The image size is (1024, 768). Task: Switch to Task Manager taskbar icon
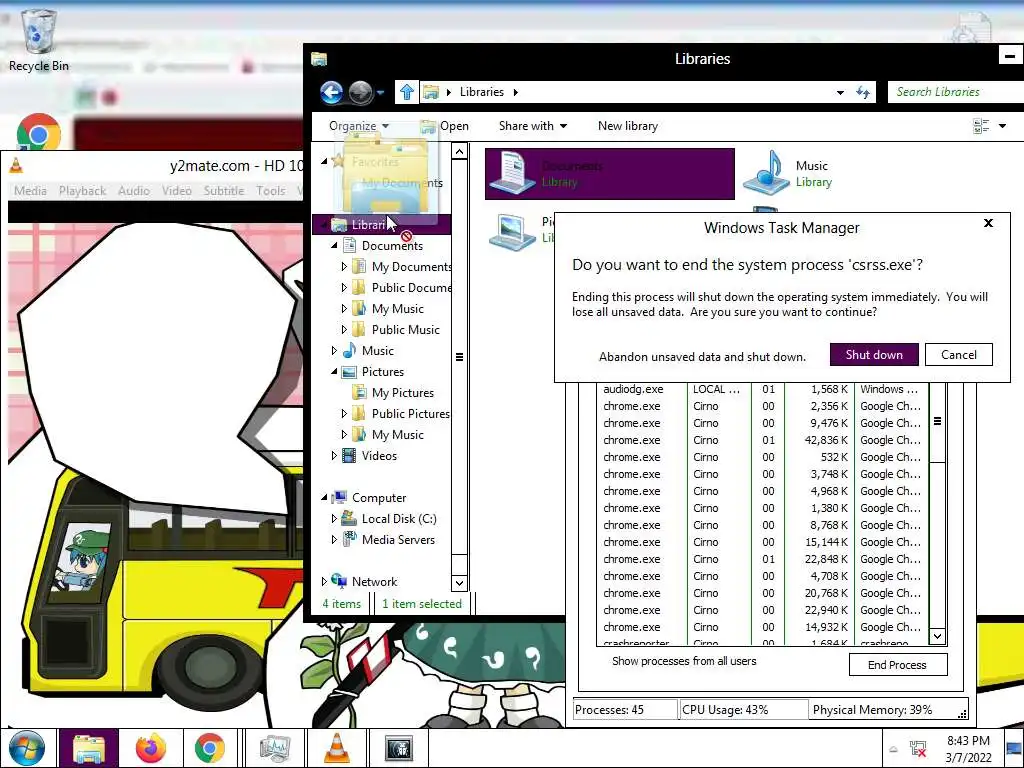click(x=275, y=748)
